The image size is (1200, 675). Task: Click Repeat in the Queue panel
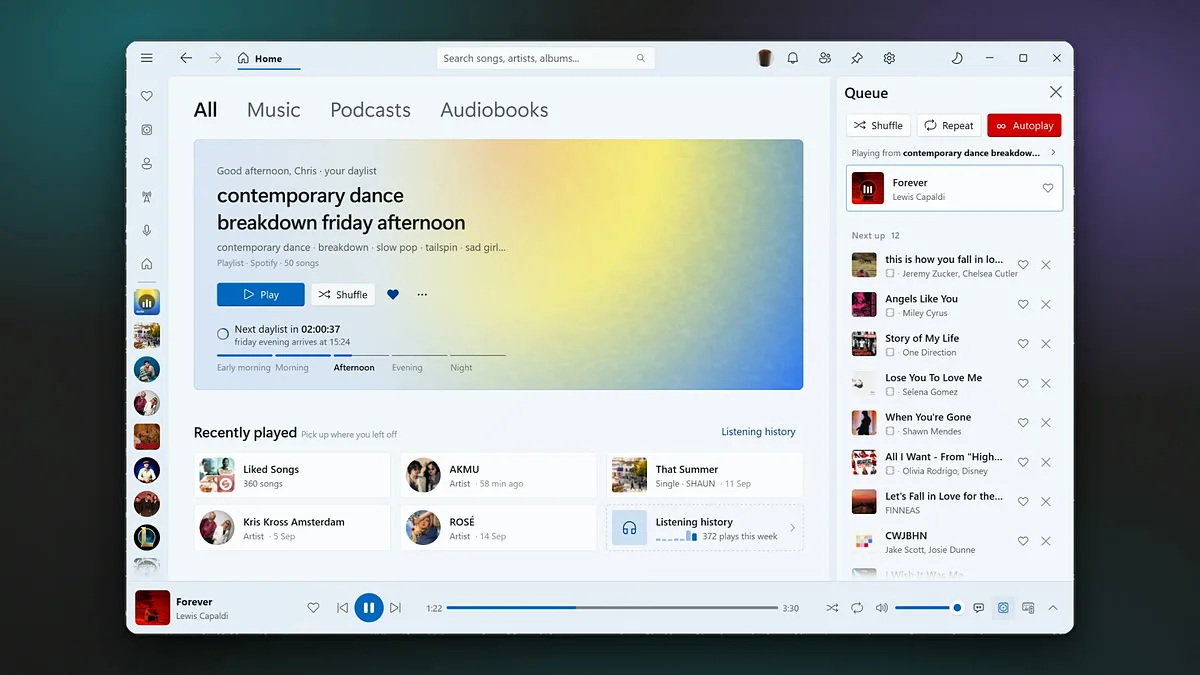(949, 125)
